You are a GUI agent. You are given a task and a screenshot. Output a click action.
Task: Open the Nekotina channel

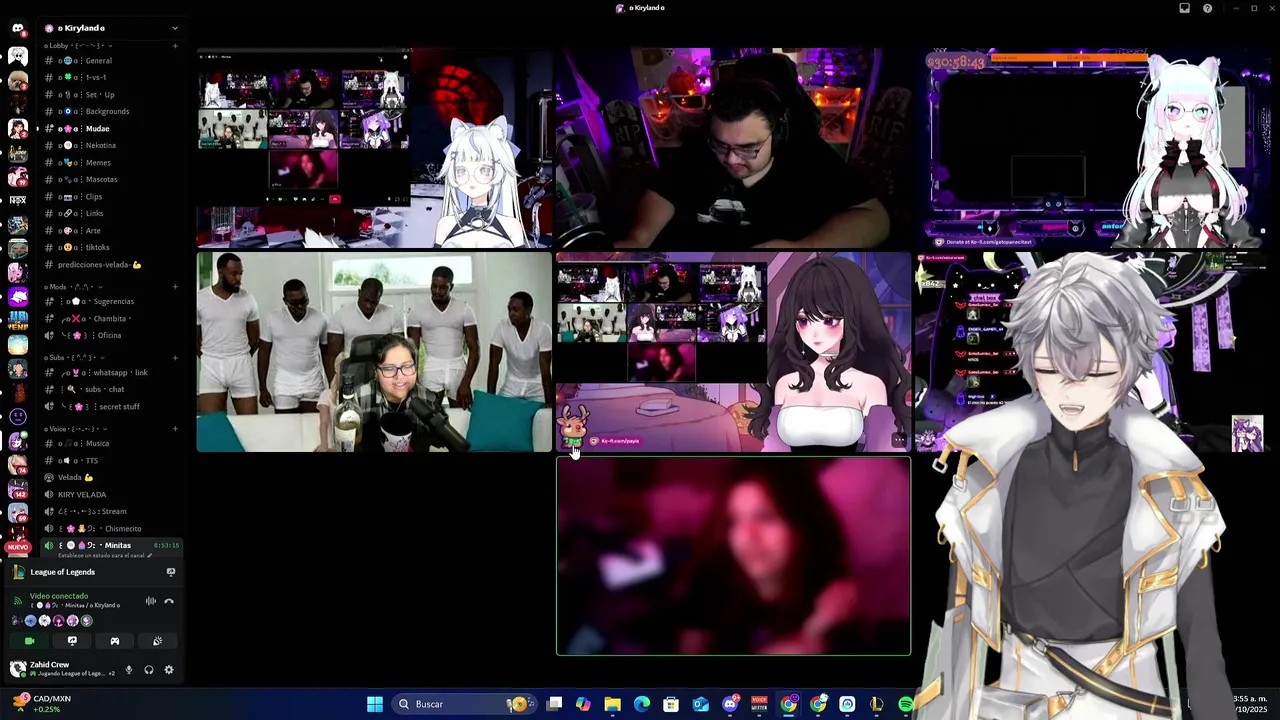pos(111,146)
